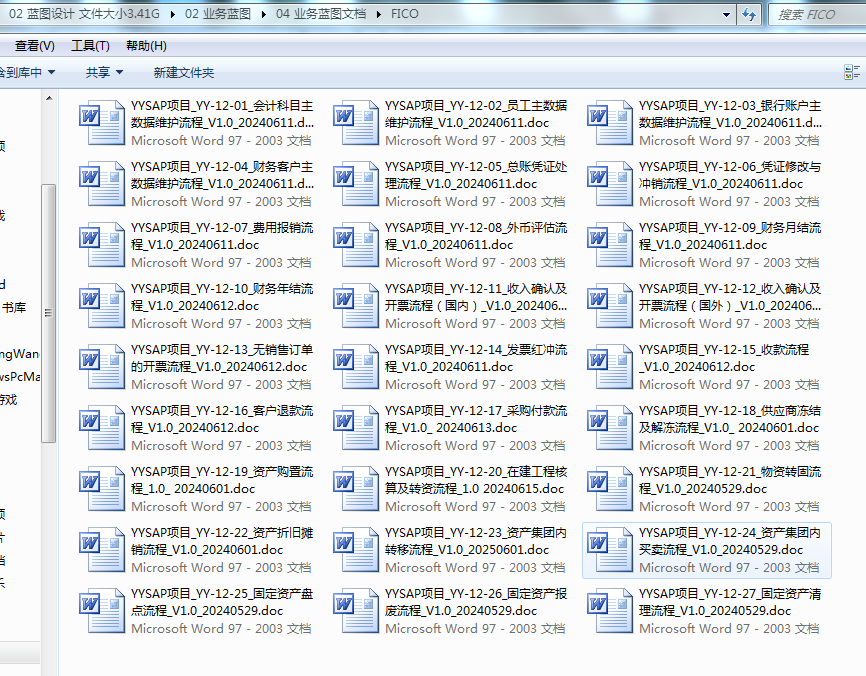Click the Word icon of YY-12-26 固定资产报废流程

[x=356, y=612]
